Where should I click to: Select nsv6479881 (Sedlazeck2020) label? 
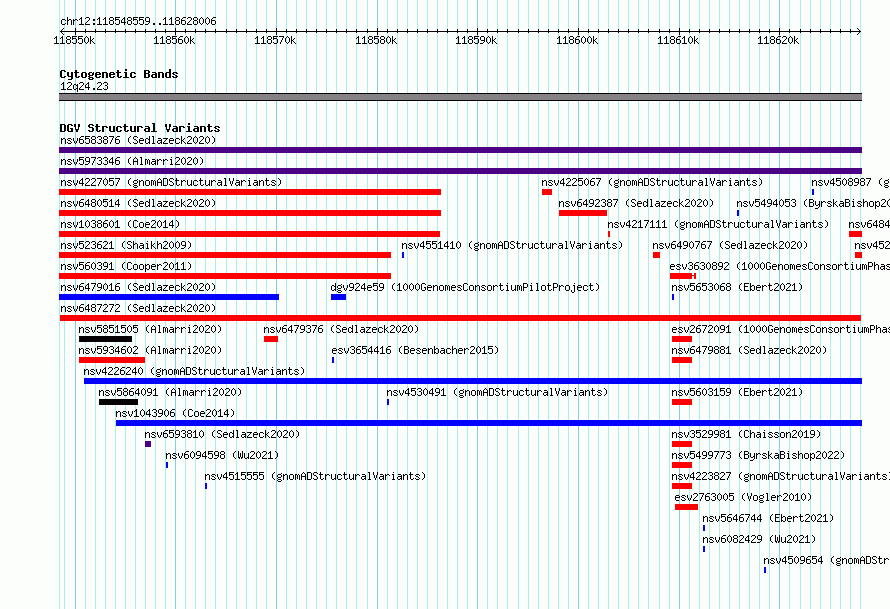click(749, 350)
